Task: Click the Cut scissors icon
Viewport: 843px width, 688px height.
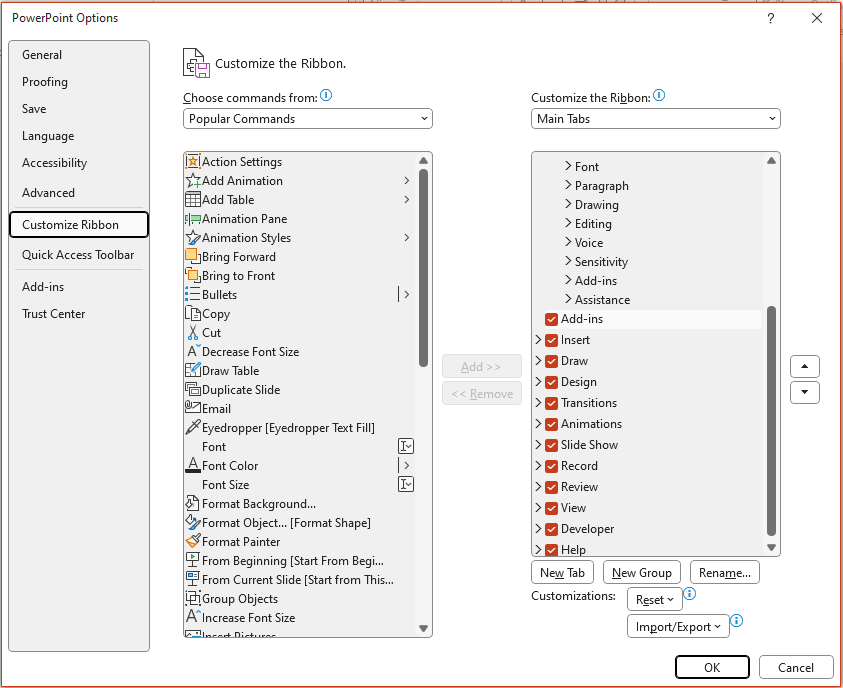Action: coord(192,333)
